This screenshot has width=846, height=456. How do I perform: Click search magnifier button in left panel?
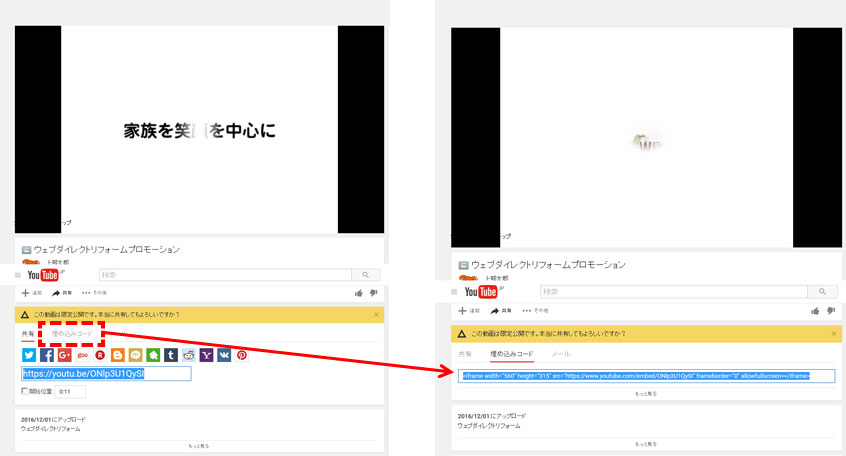[x=366, y=275]
